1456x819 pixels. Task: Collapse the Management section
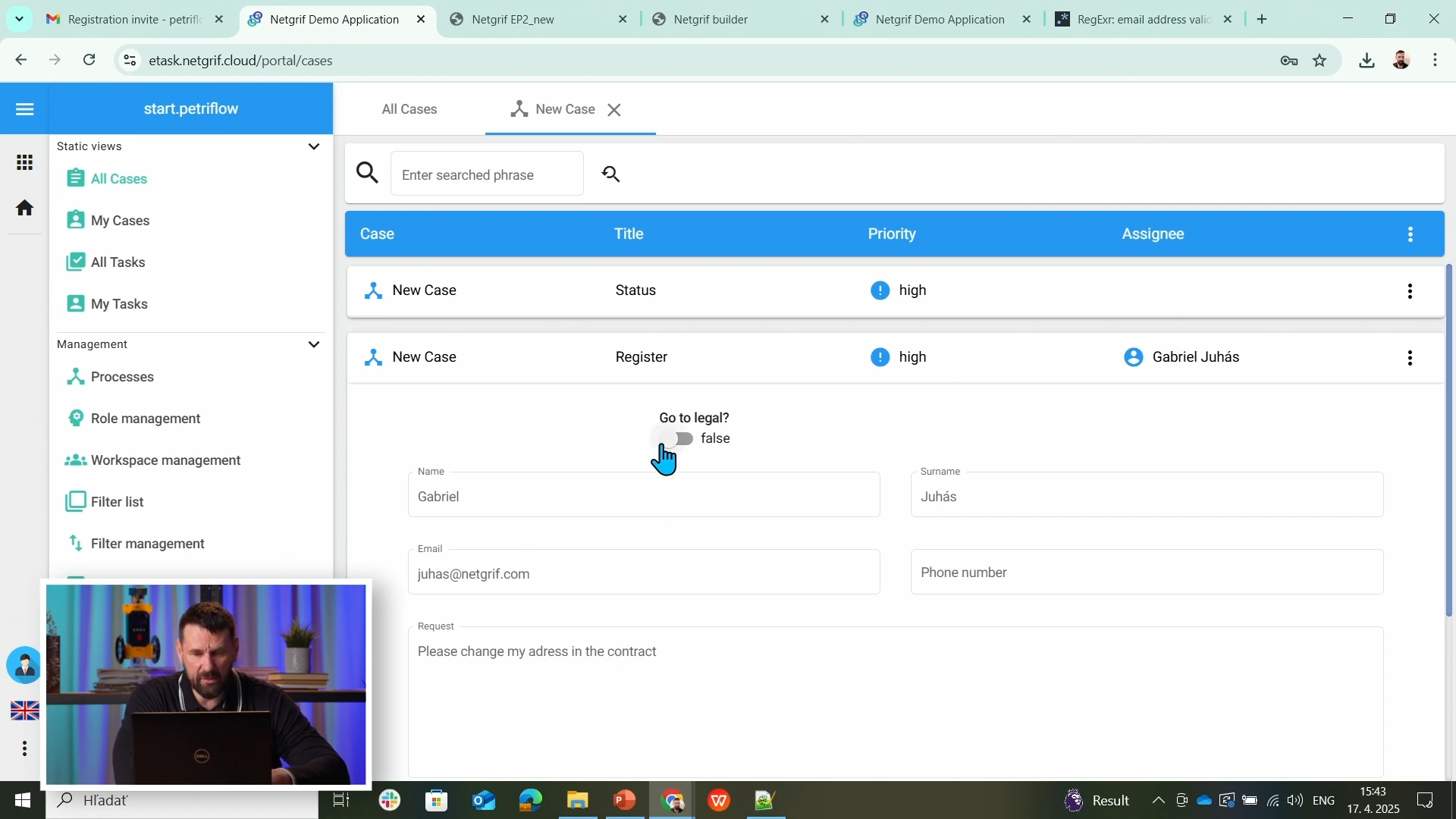(314, 344)
